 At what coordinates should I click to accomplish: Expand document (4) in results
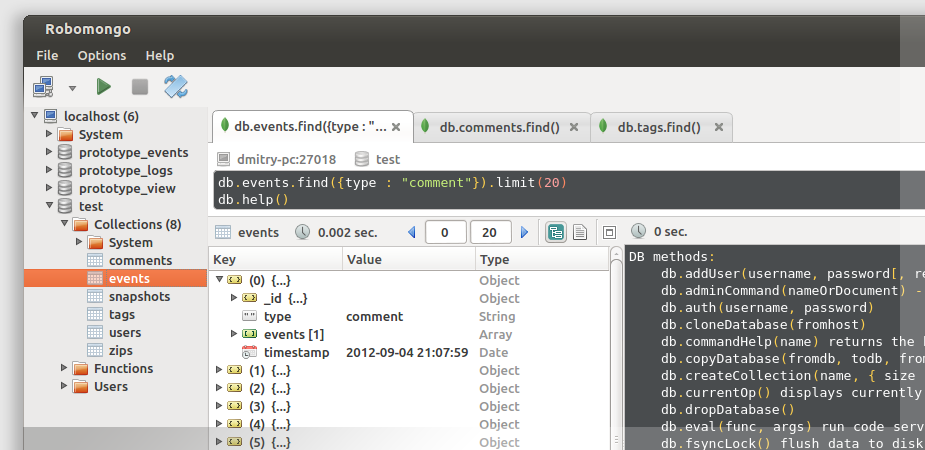click(219, 424)
